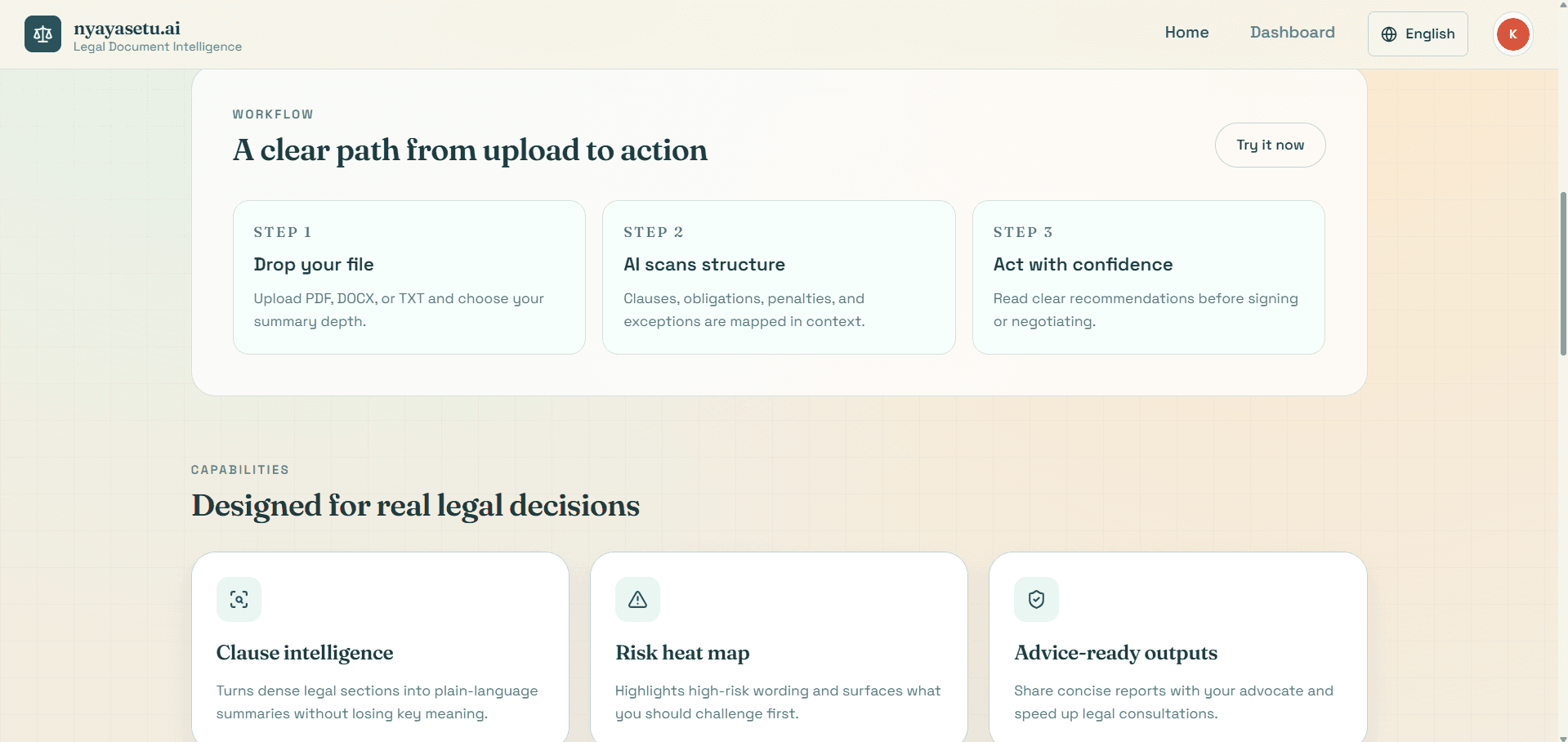The width and height of the screenshot is (1568, 742).
Task: Open the user avatar K profile
Action: click(x=1512, y=34)
